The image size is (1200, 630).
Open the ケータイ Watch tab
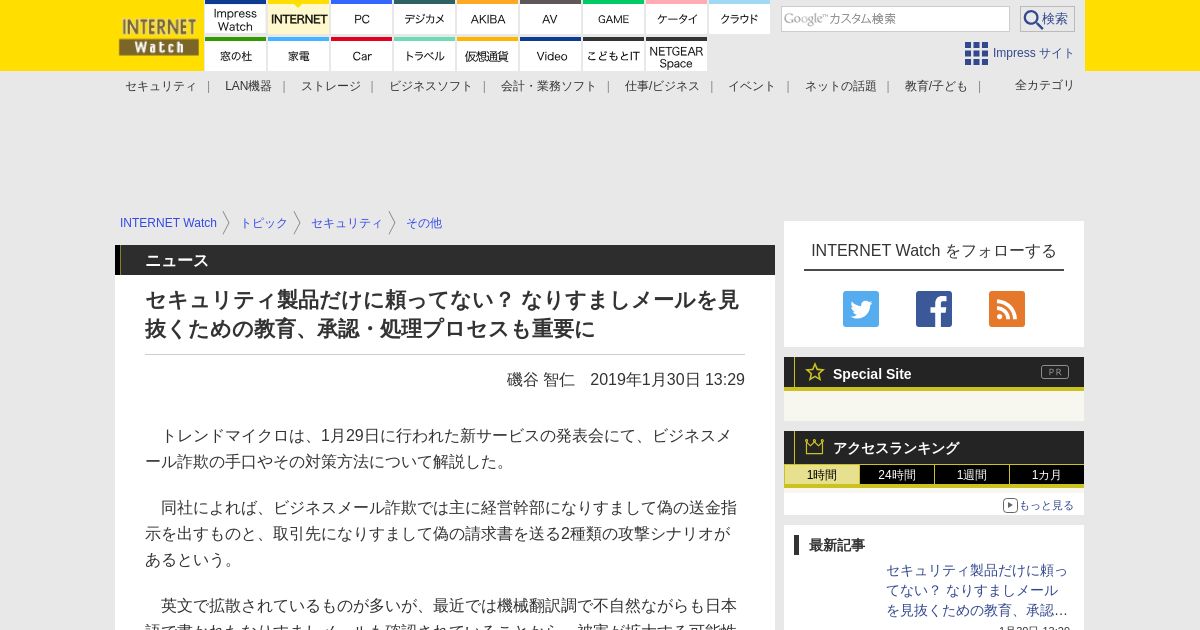pyautogui.click(x=677, y=18)
